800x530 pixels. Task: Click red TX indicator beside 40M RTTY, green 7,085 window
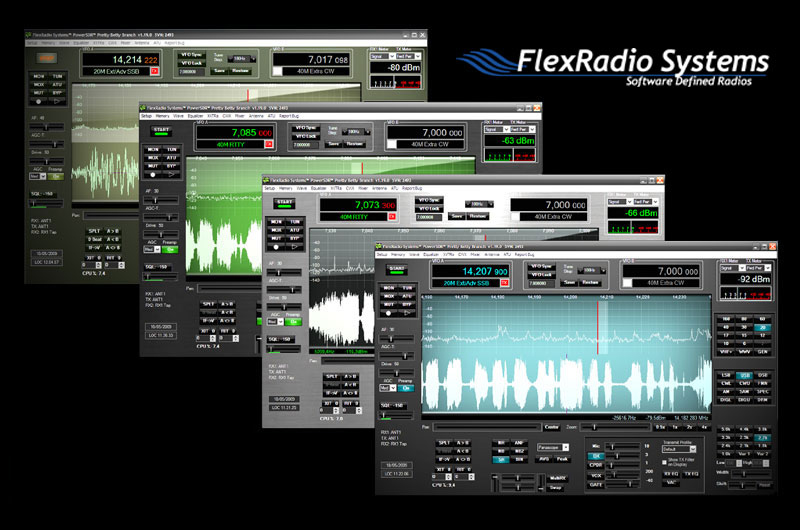pyautogui.click(x=268, y=144)
